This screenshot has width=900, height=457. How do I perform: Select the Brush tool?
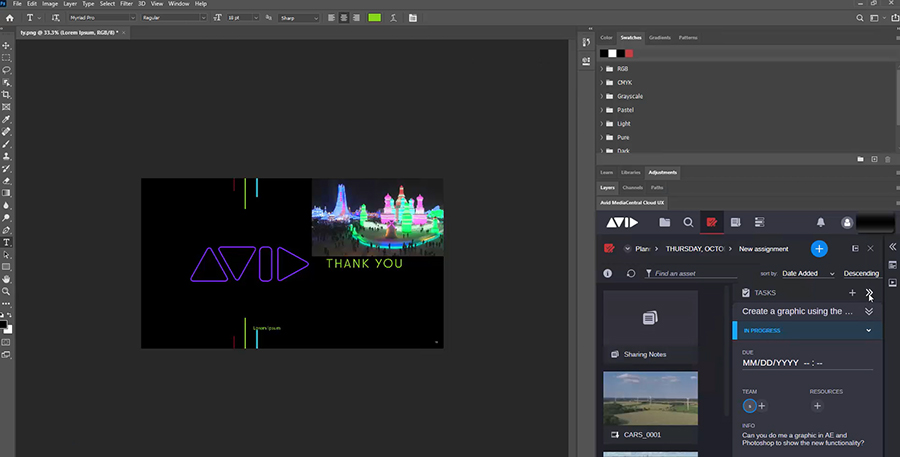tap(6, 144)
